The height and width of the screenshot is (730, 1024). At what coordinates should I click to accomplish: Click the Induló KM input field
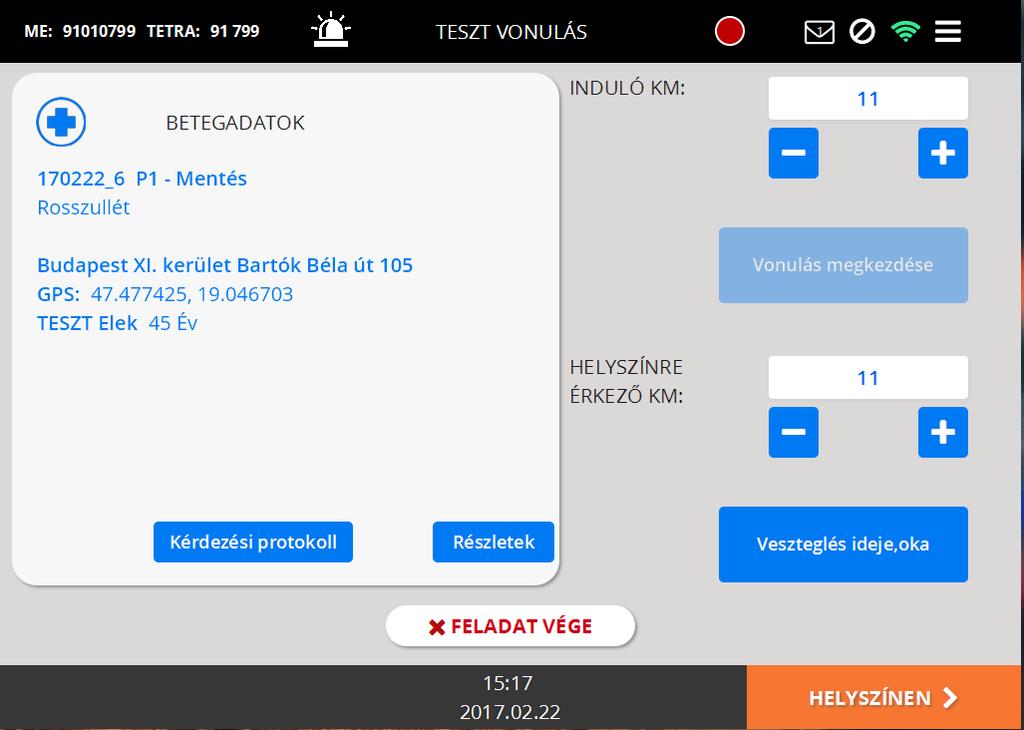point(868,99)
